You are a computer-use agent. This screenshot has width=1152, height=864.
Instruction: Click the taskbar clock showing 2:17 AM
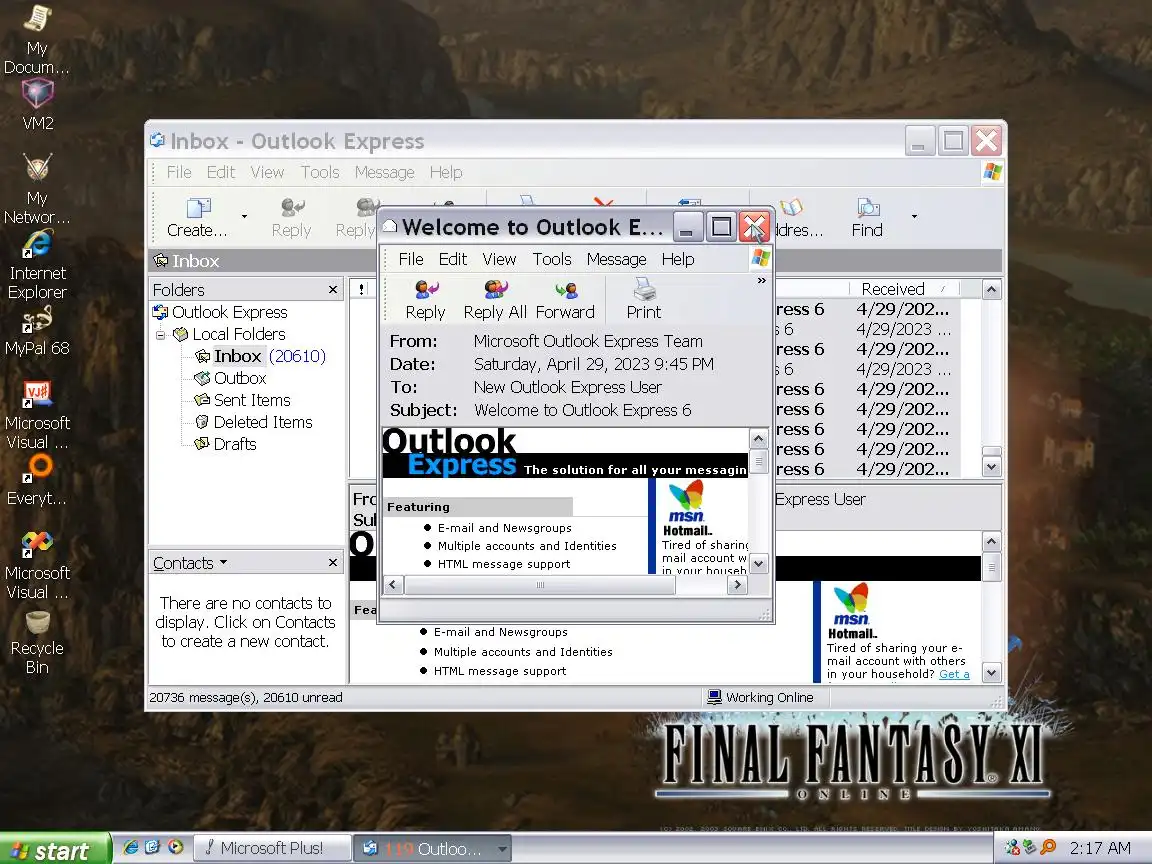(1100, 849)
